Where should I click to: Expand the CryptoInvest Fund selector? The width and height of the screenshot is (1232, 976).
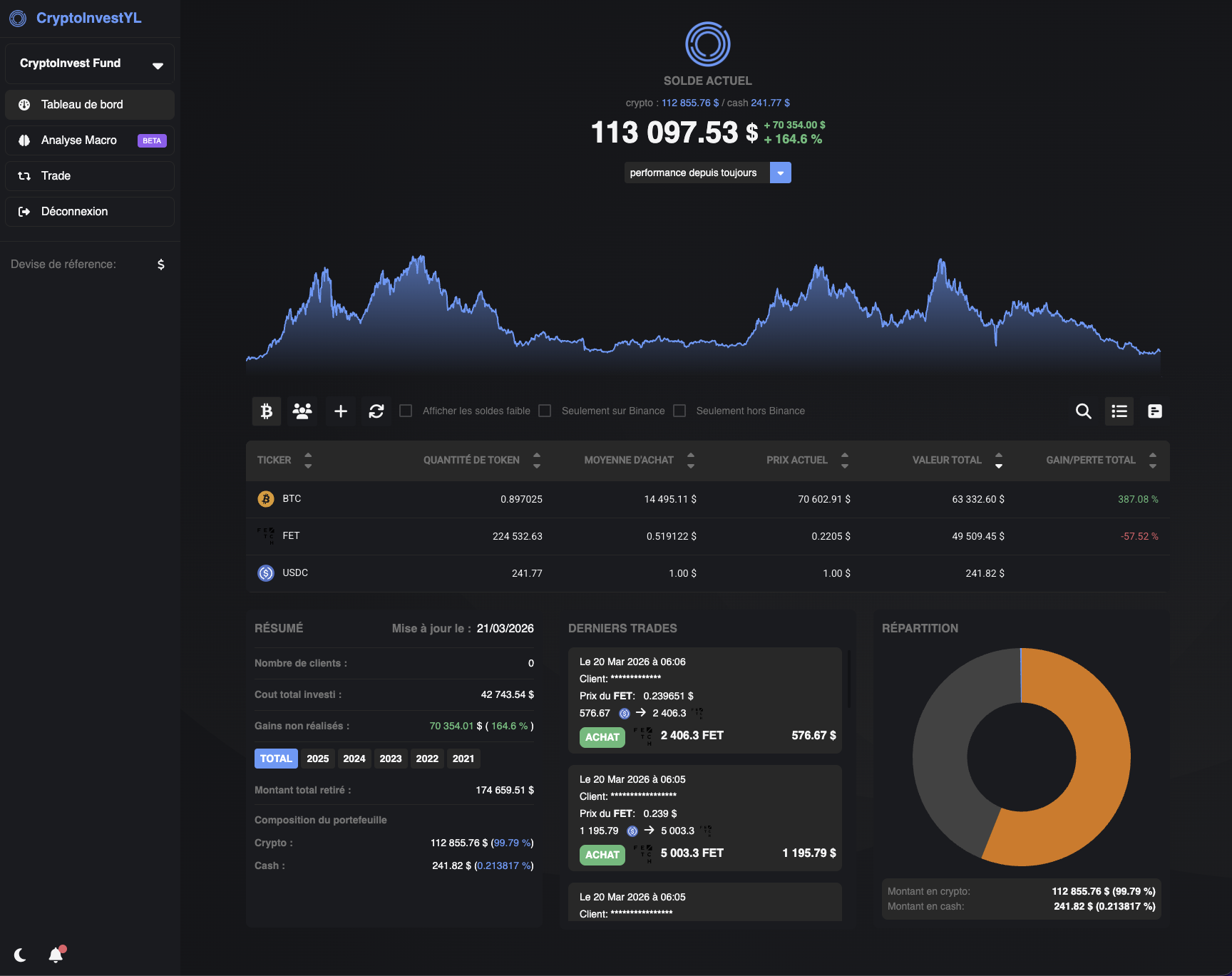tap(158, 63)
